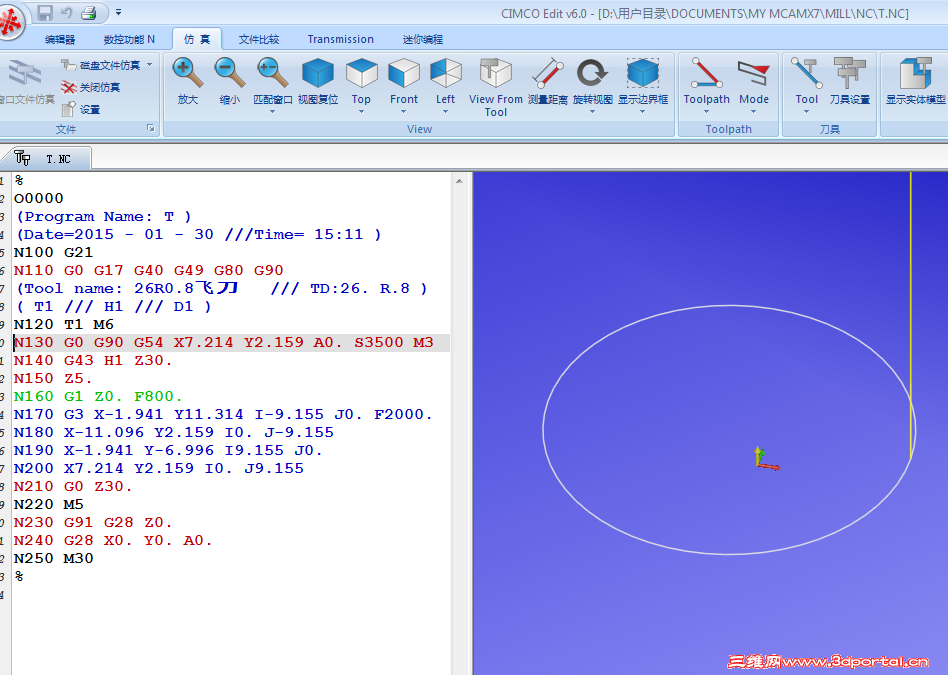Click the Mode icon in Toolpath group

[x=753, y=73]
